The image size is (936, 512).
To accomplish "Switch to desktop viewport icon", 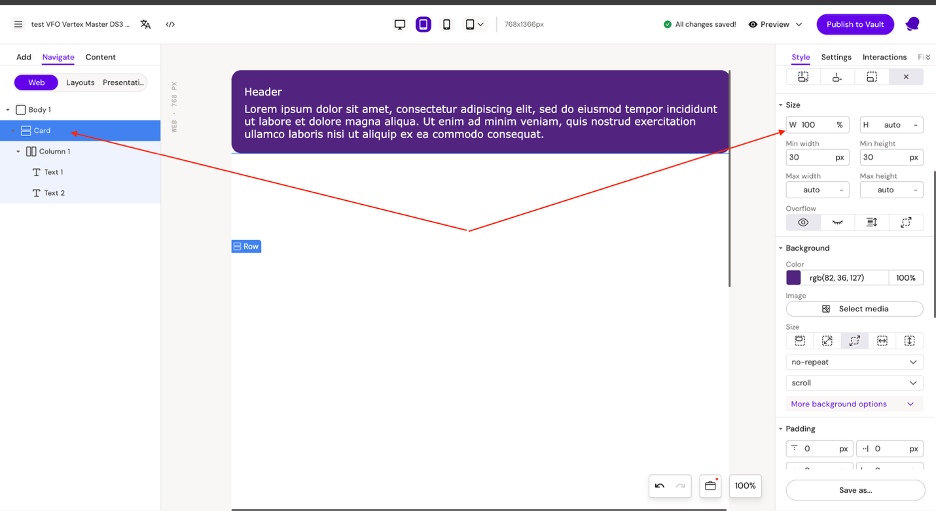I will click(x=400, y=24).
